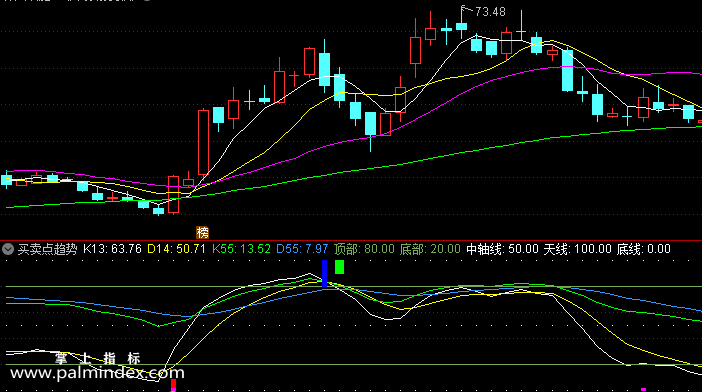Click the 73.48 high price marker
This screenshot has height=392, width=702.
[490, 12]
